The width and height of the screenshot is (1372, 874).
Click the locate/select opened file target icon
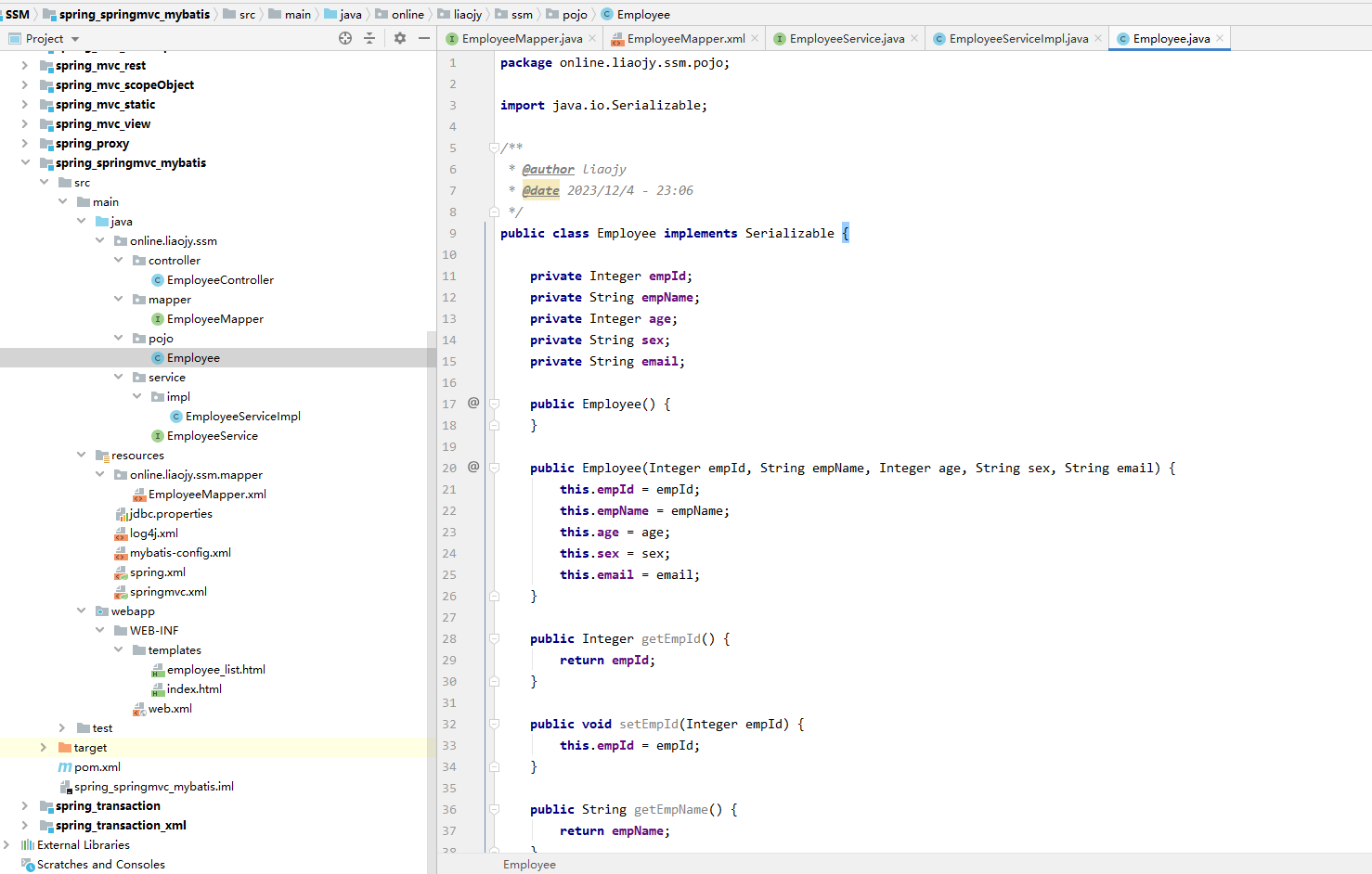[x=345, y=38]
